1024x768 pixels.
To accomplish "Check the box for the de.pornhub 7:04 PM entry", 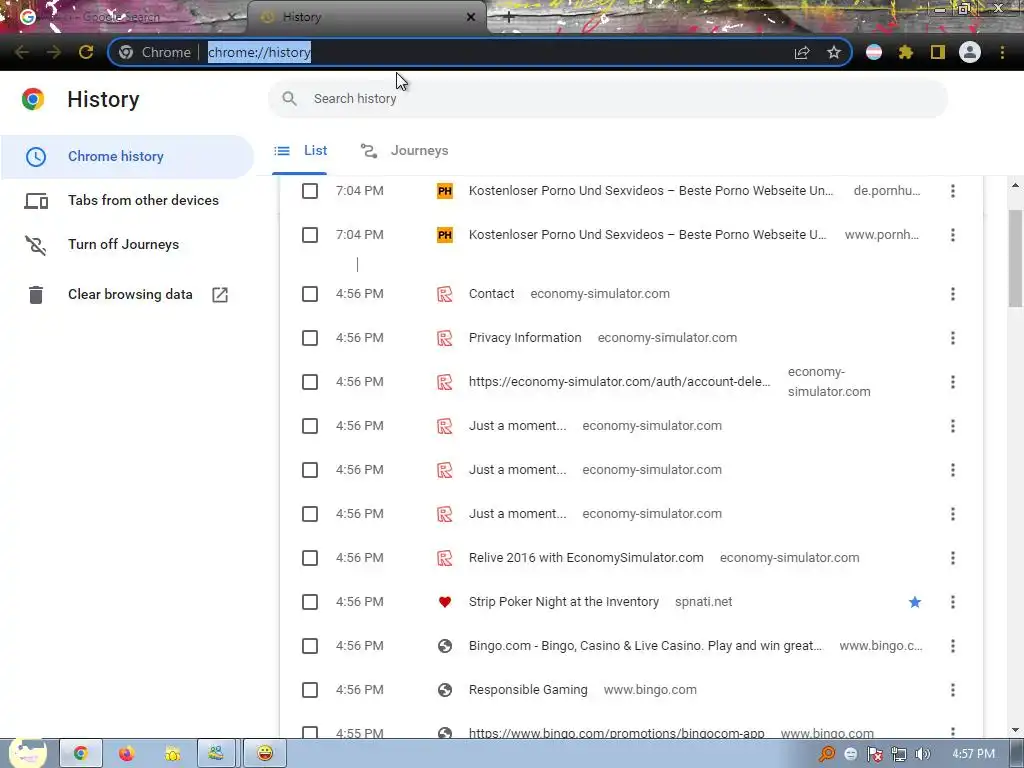I will point(310,191).
